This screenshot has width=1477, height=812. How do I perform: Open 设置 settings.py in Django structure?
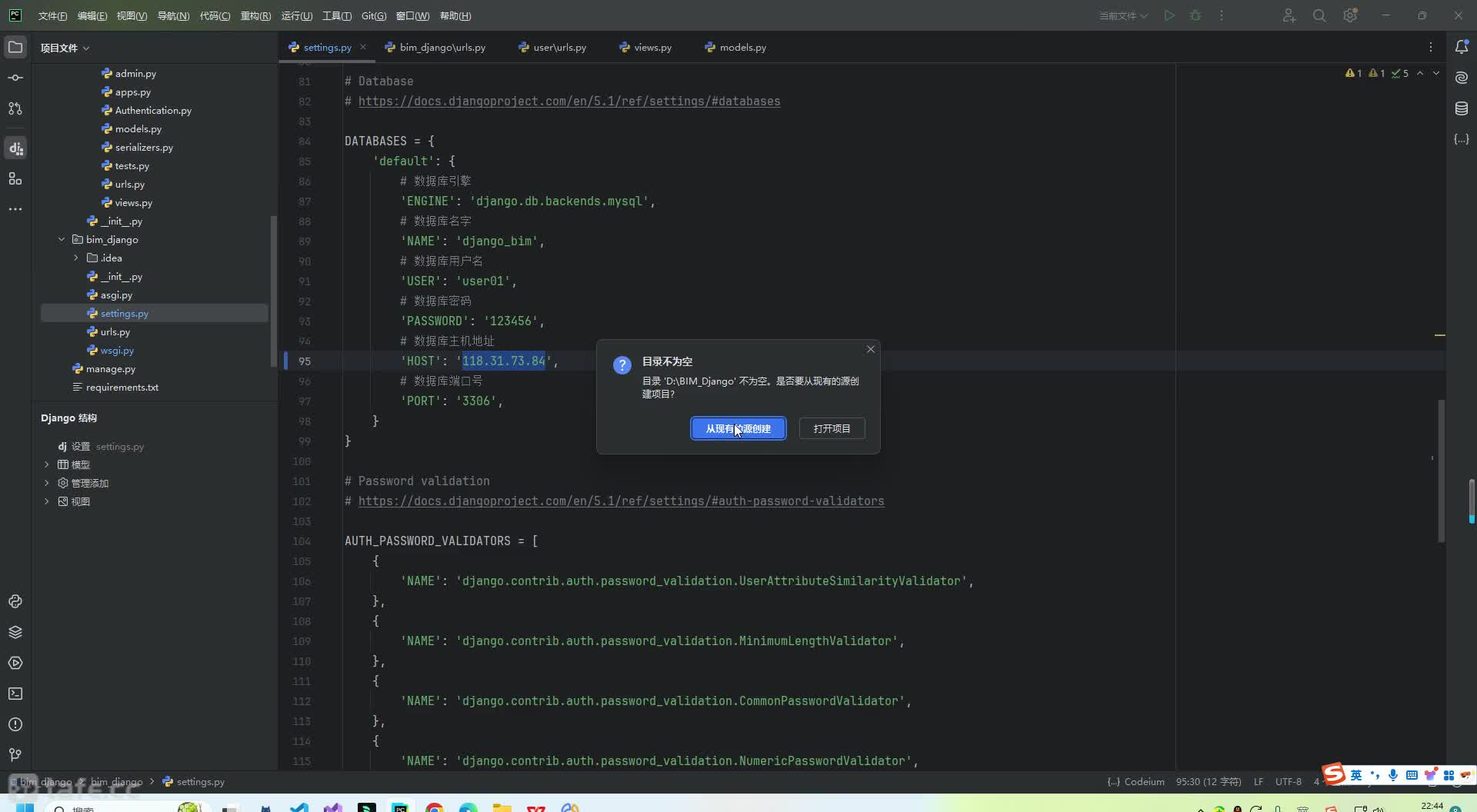point(101,446)
